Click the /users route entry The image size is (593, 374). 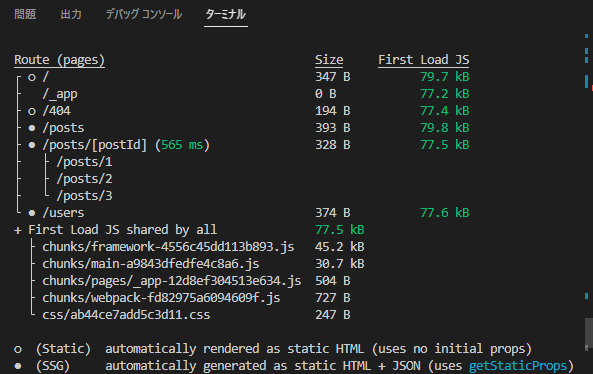point(63,213)
